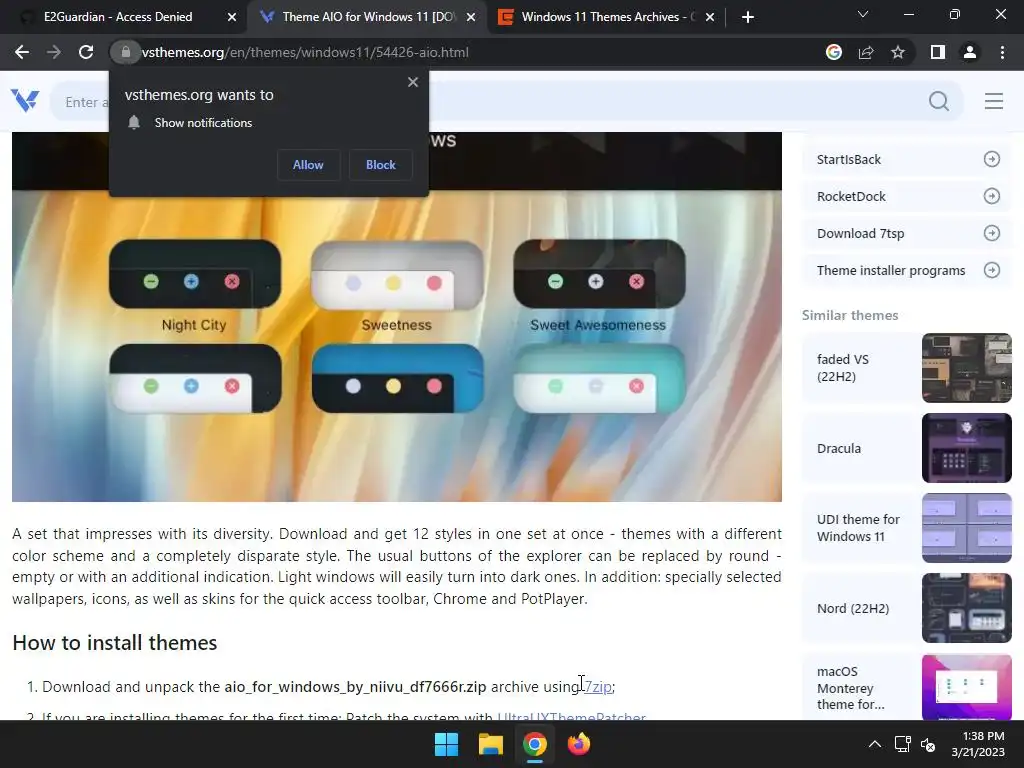The height and width of the screenshot is (768, 1024).
Task: Click the address bar URL
Action: 305,52
